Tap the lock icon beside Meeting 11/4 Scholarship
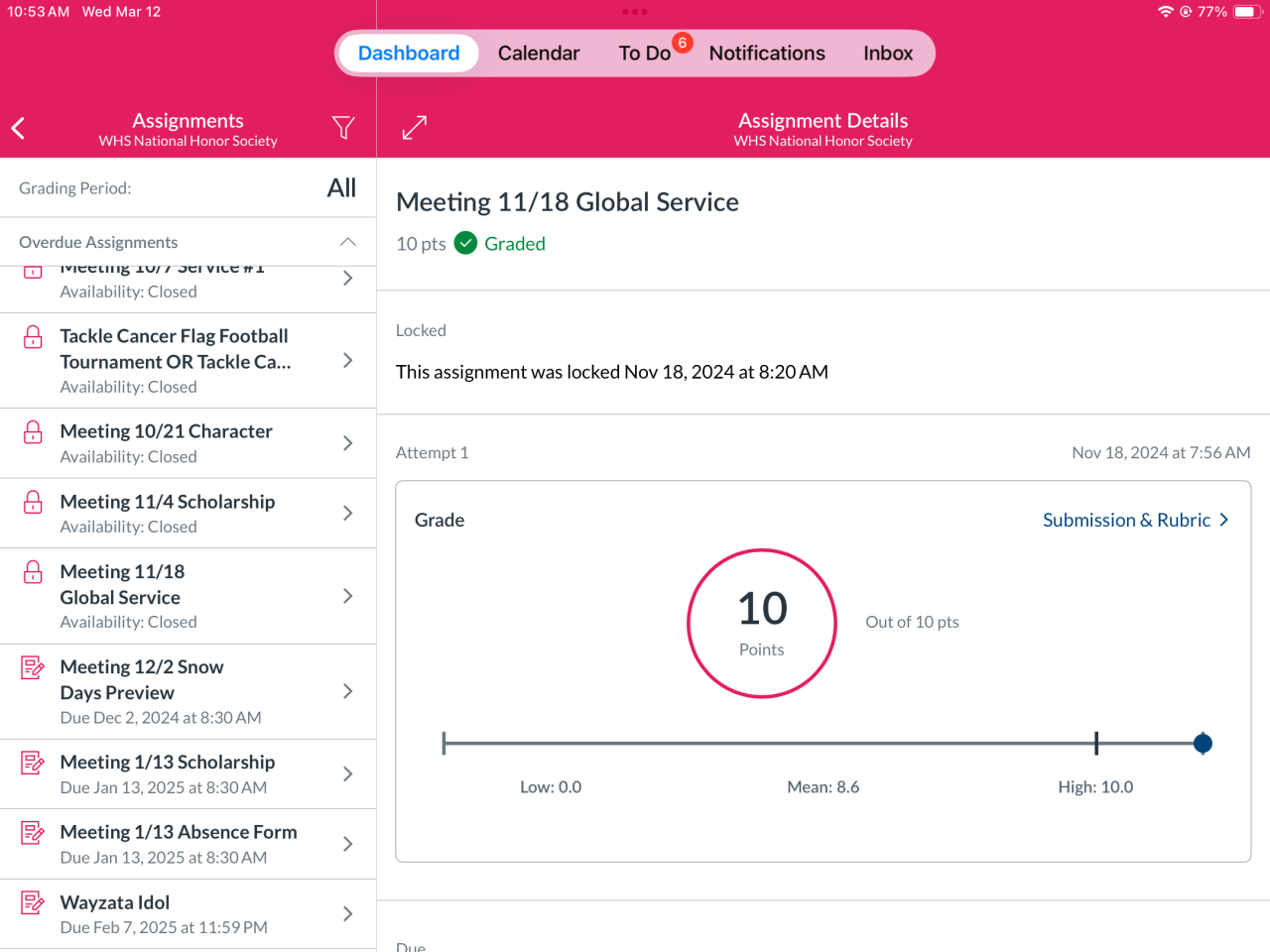 click(x=33, y=502)
